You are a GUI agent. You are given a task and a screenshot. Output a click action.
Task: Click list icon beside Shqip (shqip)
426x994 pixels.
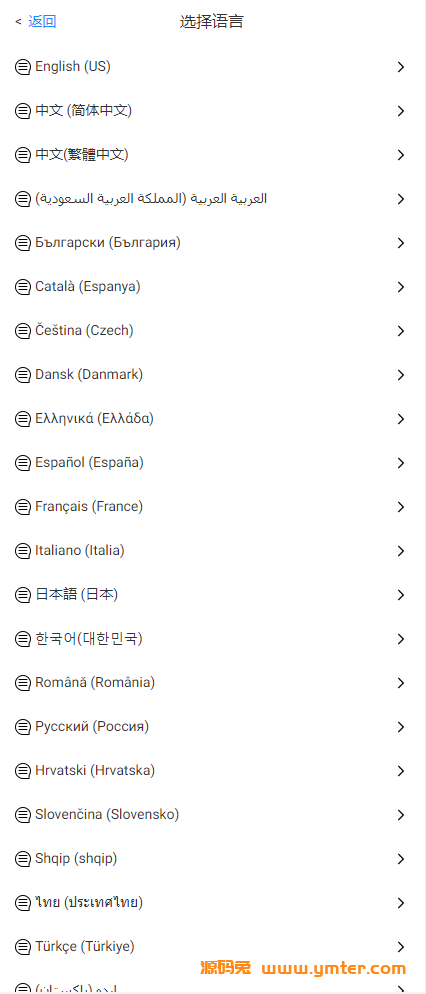click(23, 859)
